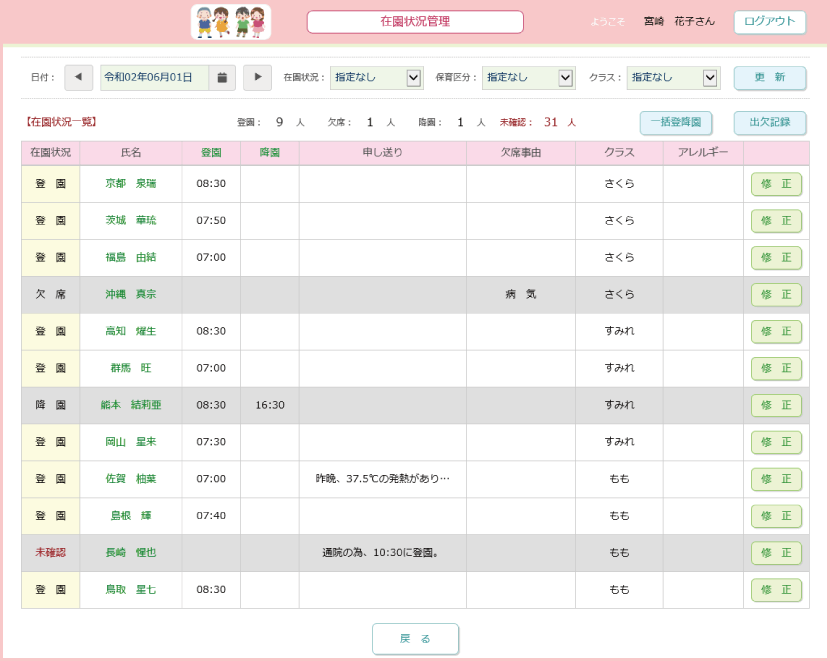Click the 氏名 column header
Image resolution: width=830 pixels, height=661 pixels.
point(131,153)
